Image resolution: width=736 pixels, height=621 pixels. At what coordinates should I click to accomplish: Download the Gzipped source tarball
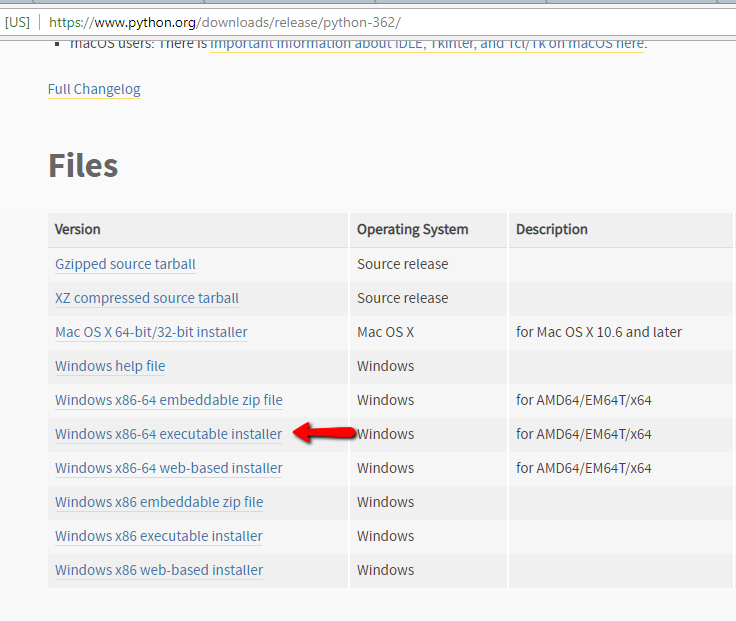tap(125, 264)
